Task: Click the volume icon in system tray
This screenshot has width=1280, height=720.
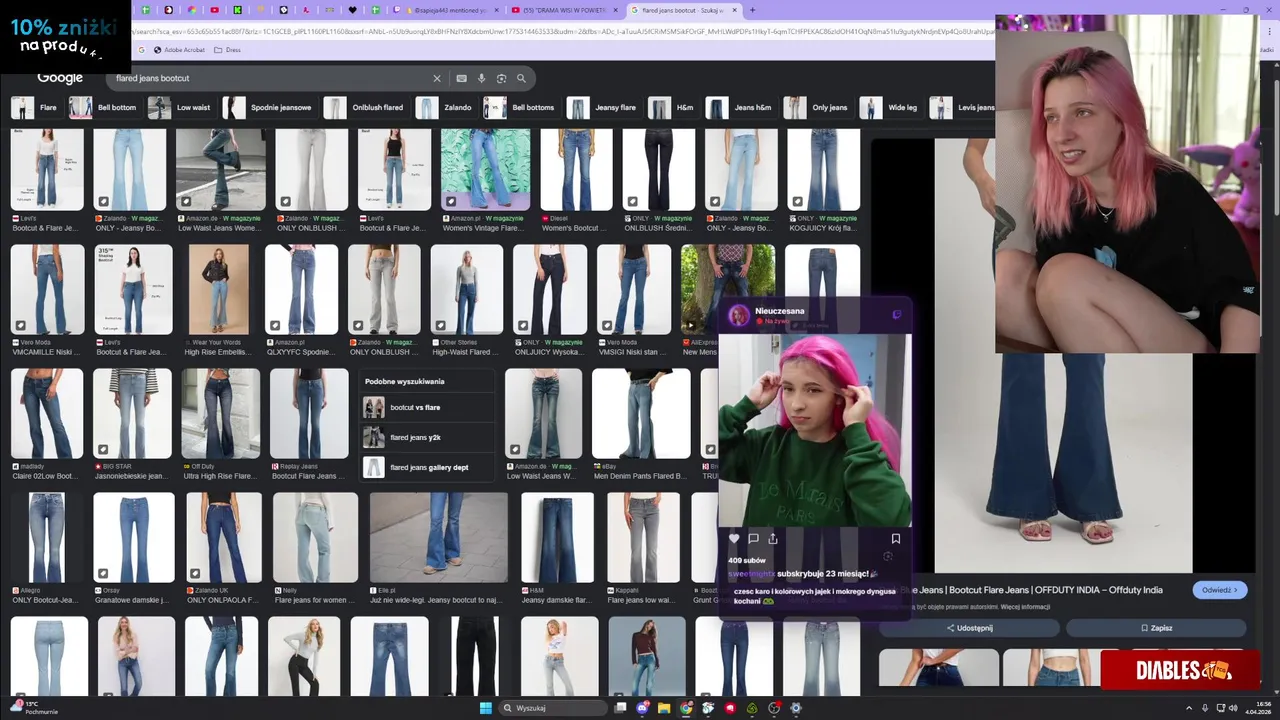Action: pos(1232,708)
